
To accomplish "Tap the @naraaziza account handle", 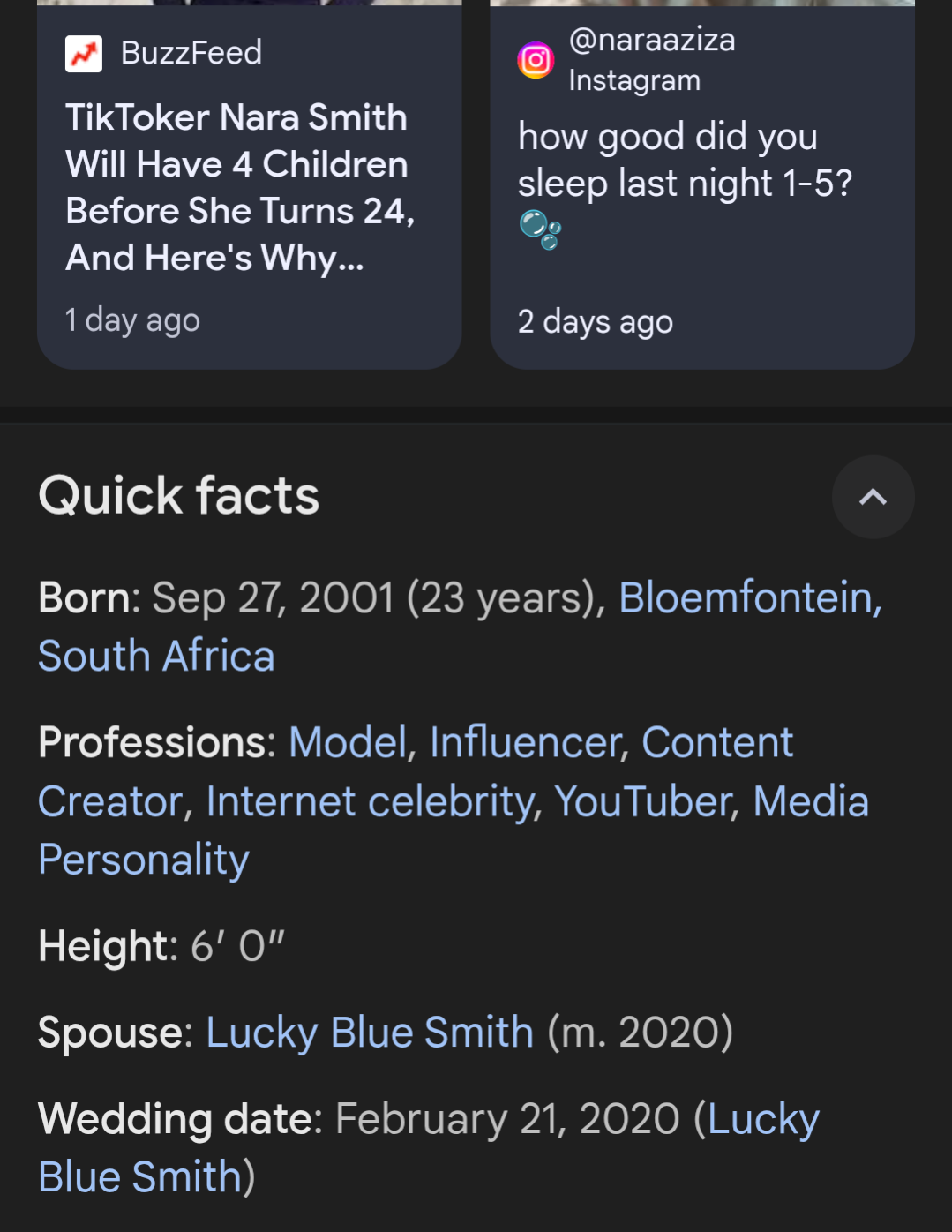I will tap(652, 40).
